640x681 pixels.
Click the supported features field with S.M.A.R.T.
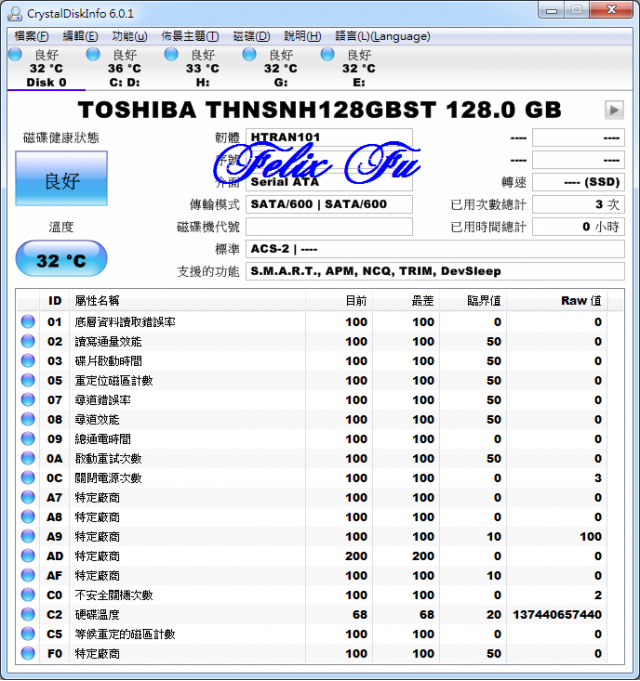click(x=435, y=271)
